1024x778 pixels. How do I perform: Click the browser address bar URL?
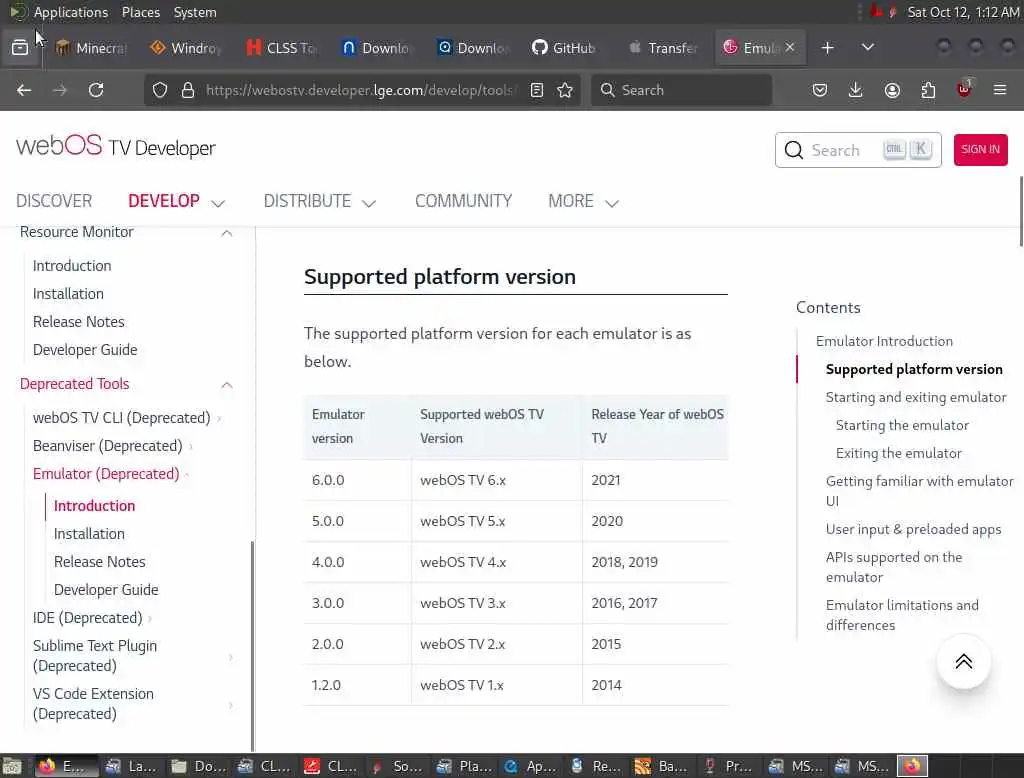[360, 90]
